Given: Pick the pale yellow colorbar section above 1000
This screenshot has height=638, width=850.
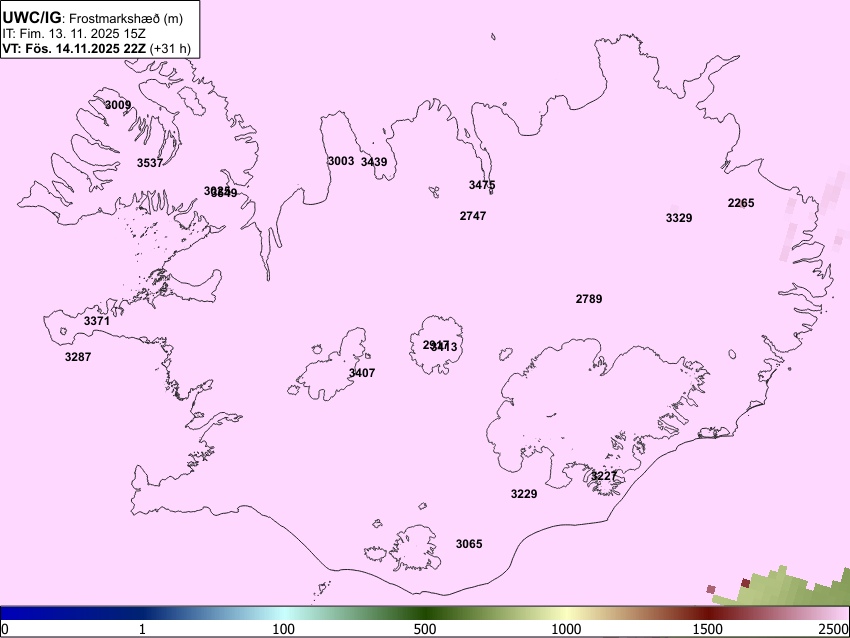Looking at the screenshot, I should (566, 614).
